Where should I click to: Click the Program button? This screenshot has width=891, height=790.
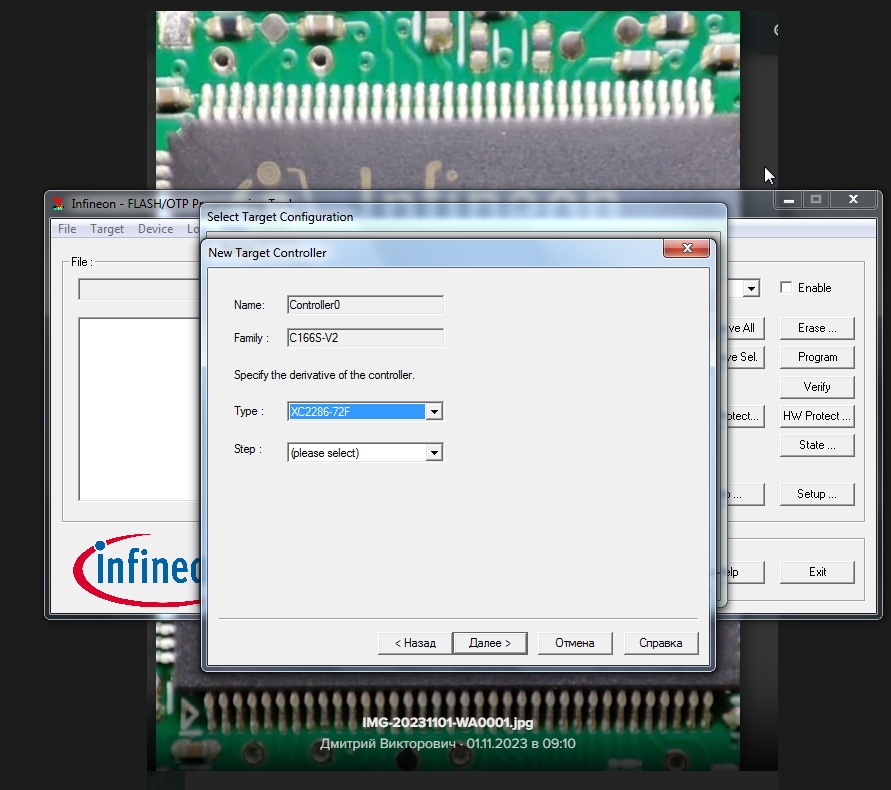click(x=817, y=357)
